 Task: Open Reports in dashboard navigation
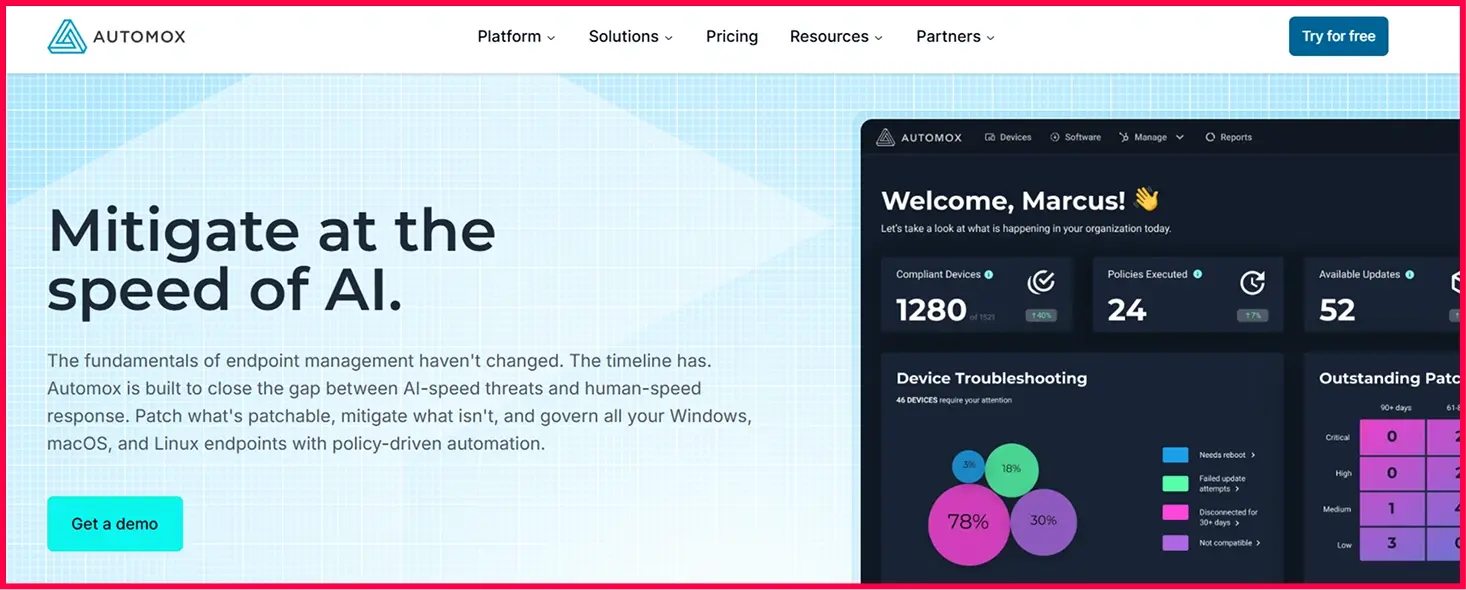[1228, 137]
